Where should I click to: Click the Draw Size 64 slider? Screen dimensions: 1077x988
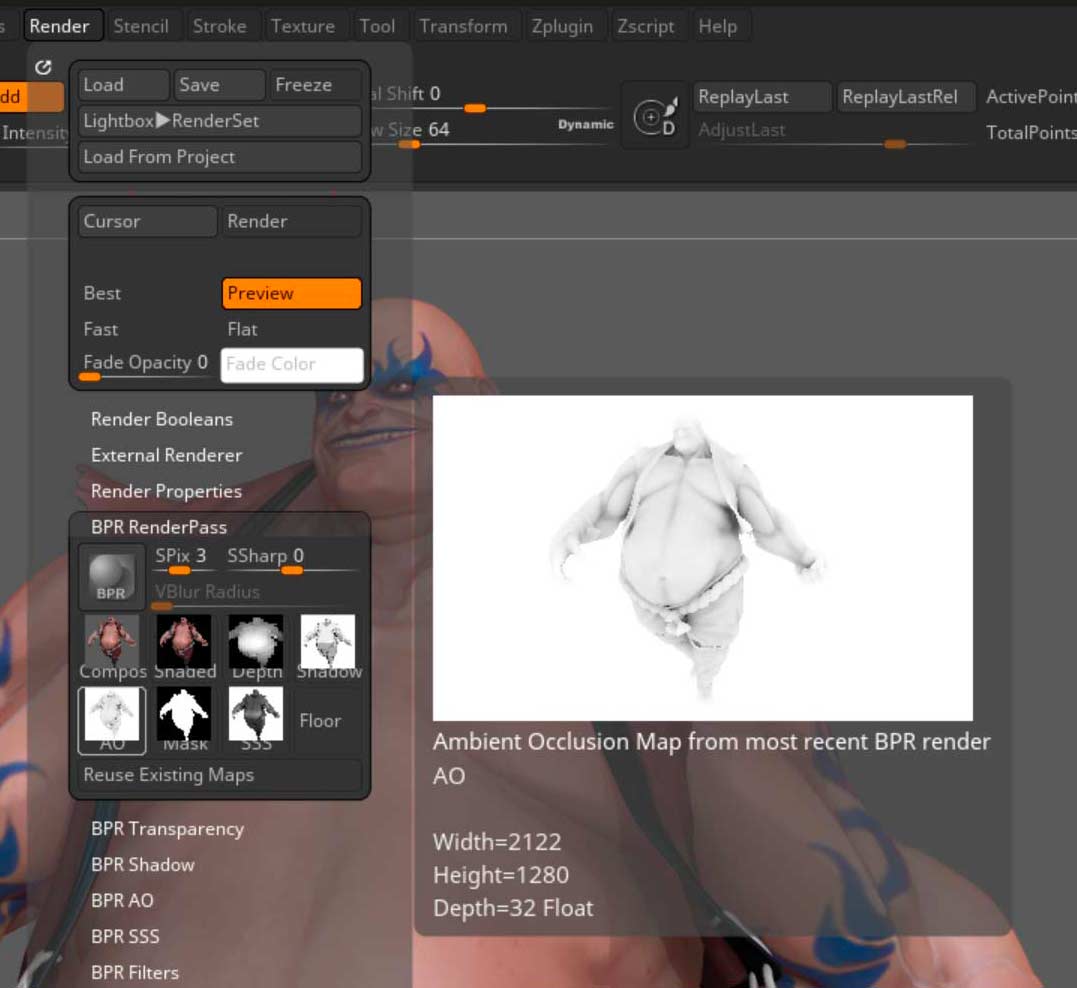pos(492,133)
